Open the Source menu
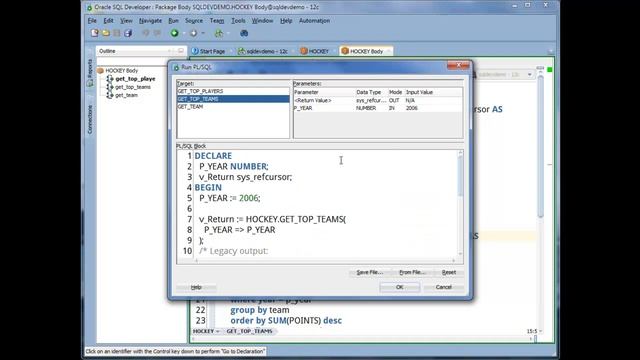The height and width of the screenshot is (360, 640). [x=194, y=20]
